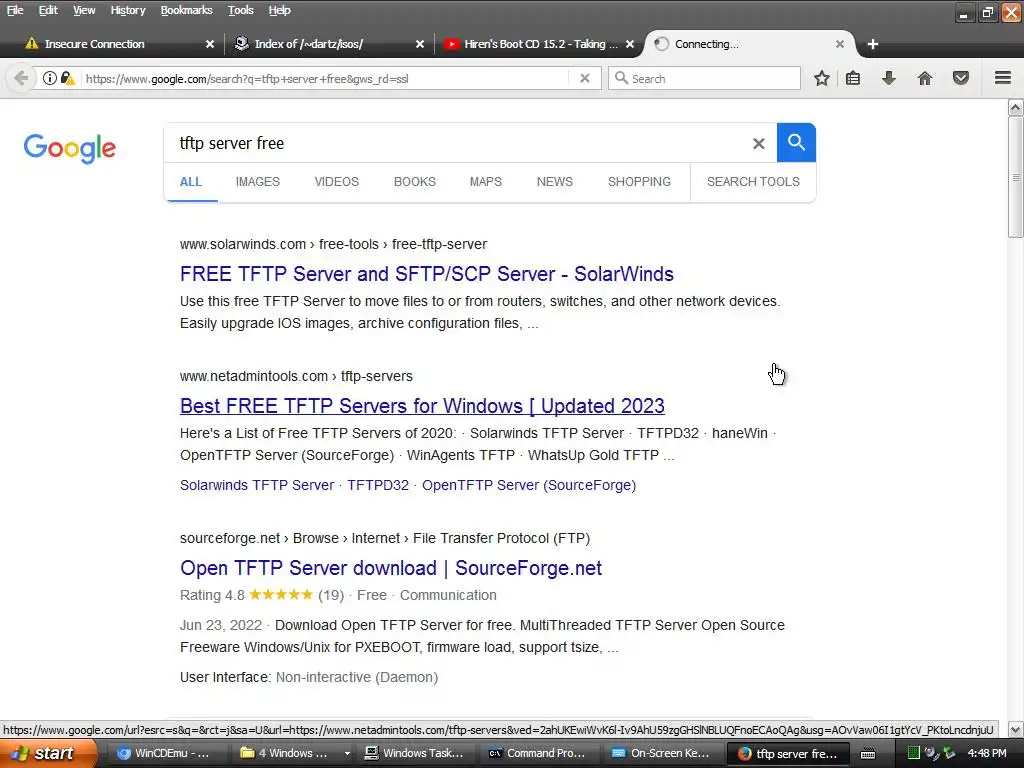The height and width of the screenshot is (768, 1024).
Task: Open the Firefox hamburger menu
Action: click(x=1003, y=78)
